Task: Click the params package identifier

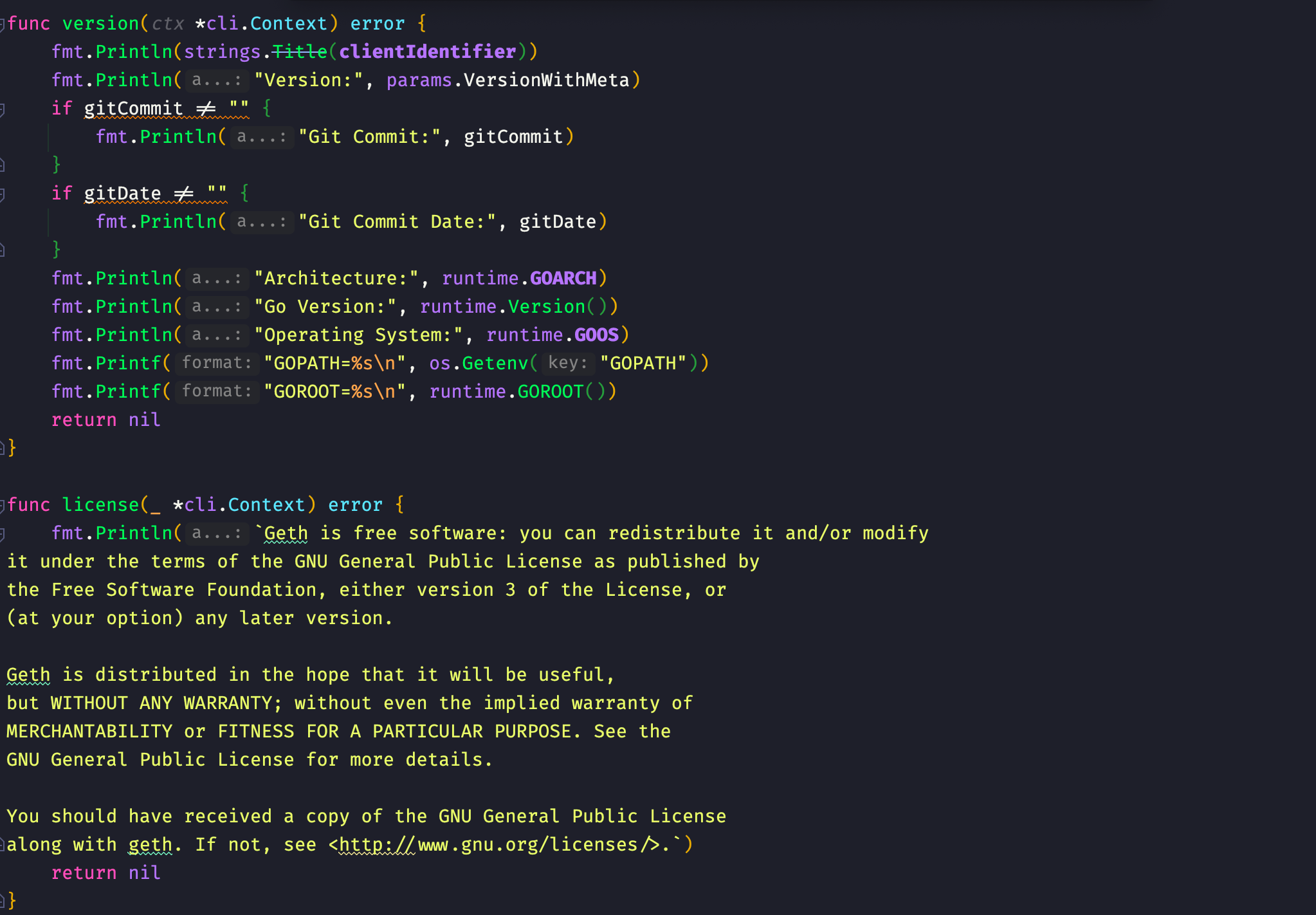Action: click(419, 80)
